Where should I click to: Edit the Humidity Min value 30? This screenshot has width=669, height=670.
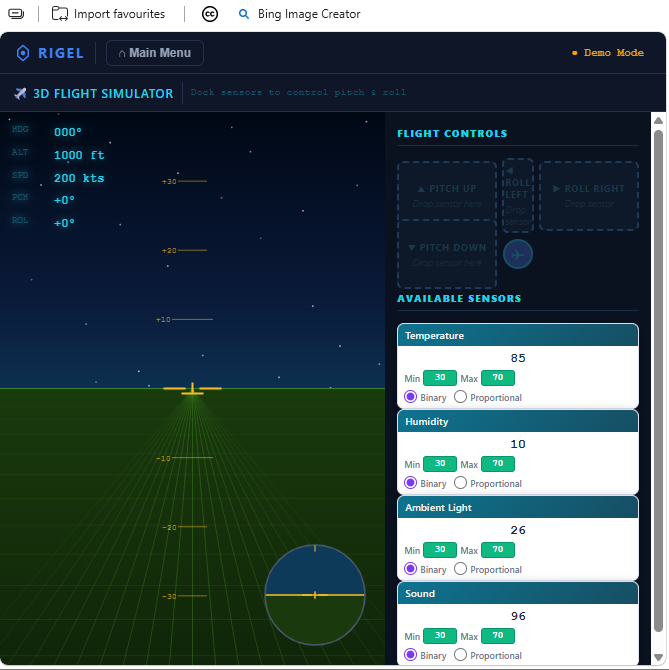[x=440, y=464]
